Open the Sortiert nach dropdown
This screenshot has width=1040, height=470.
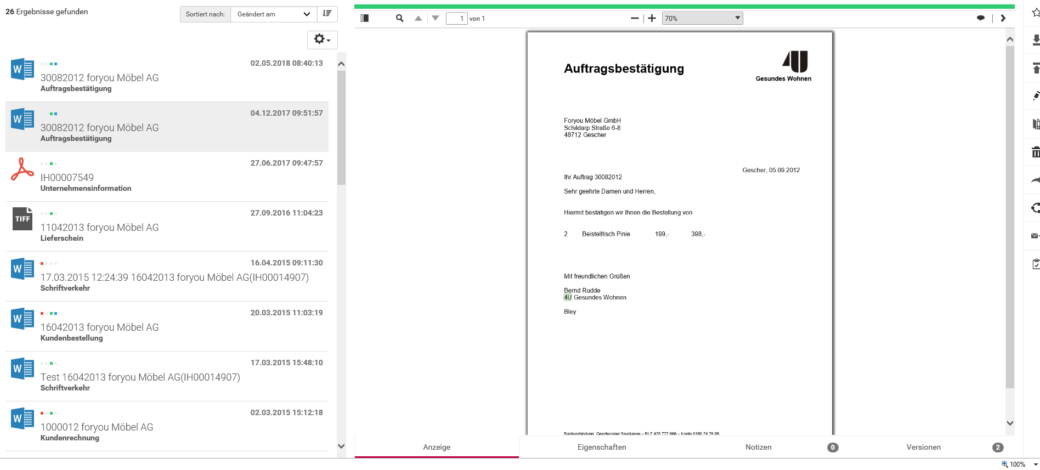tap(274, 14)
